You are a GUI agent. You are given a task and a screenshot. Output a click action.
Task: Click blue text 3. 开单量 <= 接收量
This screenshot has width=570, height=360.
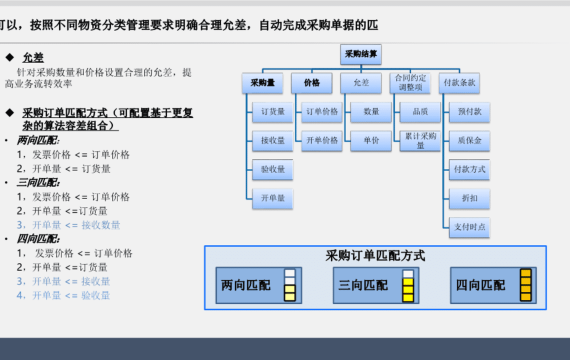[x=63, y=281]
